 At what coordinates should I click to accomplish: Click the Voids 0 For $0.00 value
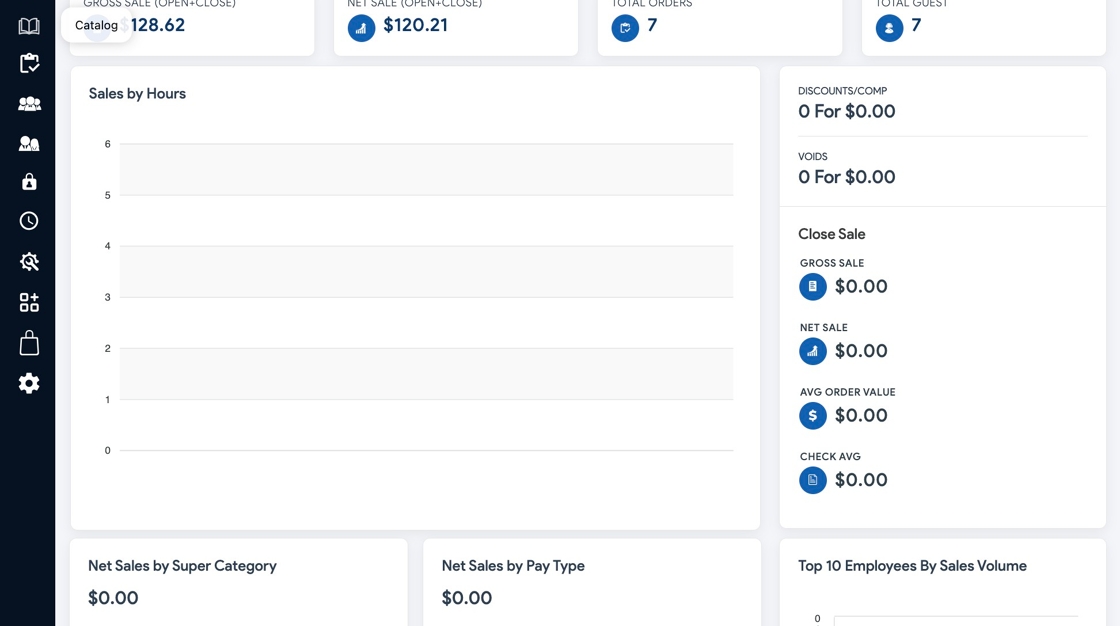846,178
